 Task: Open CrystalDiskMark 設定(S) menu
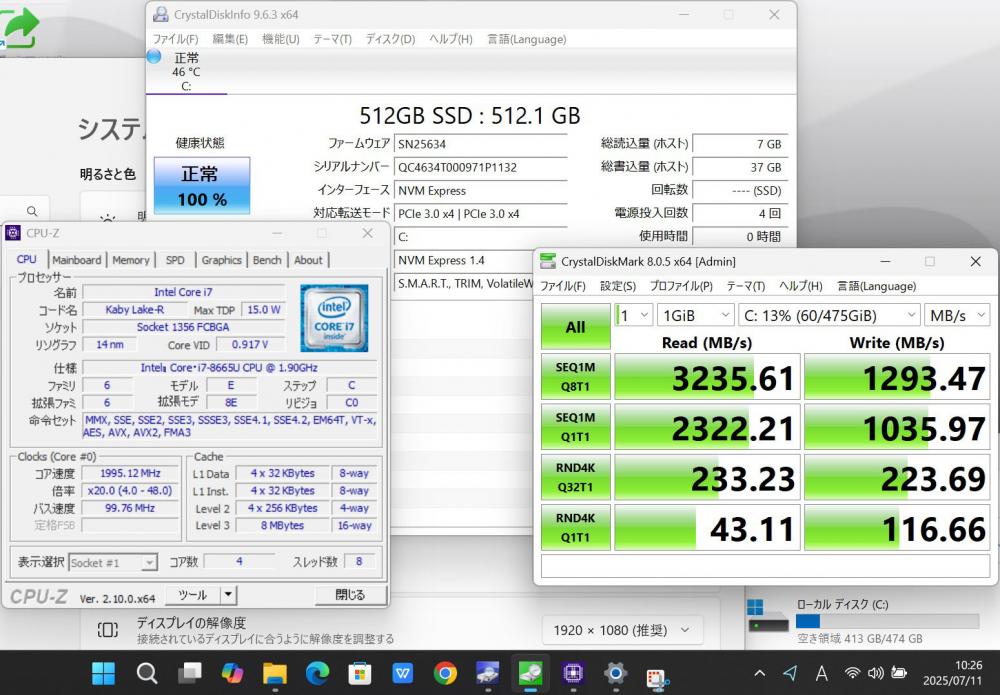pyautogui.click(x=618, y=286)
